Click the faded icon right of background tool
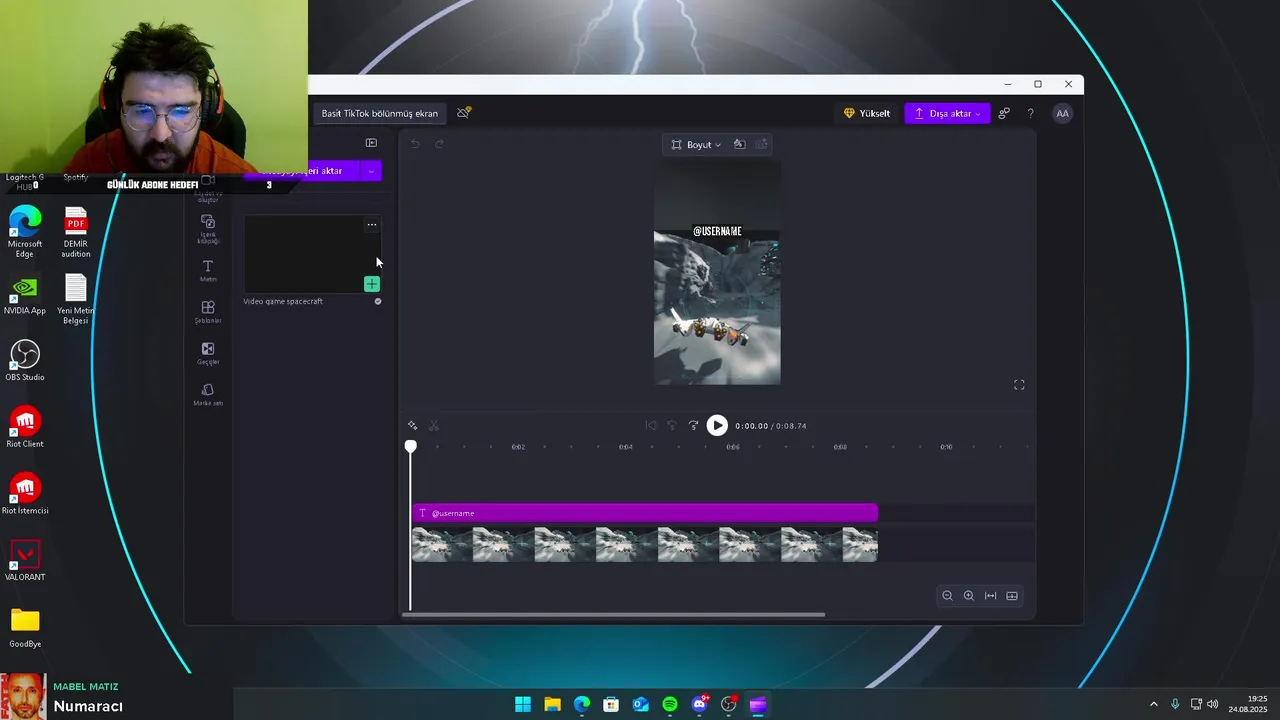1280x720 pixels. pyautogui.click(x=762, y=144)
